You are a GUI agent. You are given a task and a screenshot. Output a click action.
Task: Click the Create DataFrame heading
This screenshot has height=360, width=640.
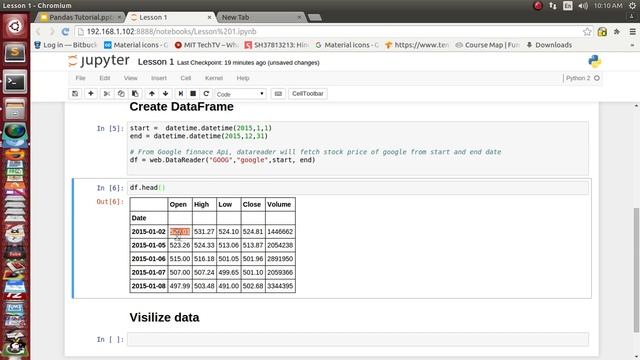point(182,107)
